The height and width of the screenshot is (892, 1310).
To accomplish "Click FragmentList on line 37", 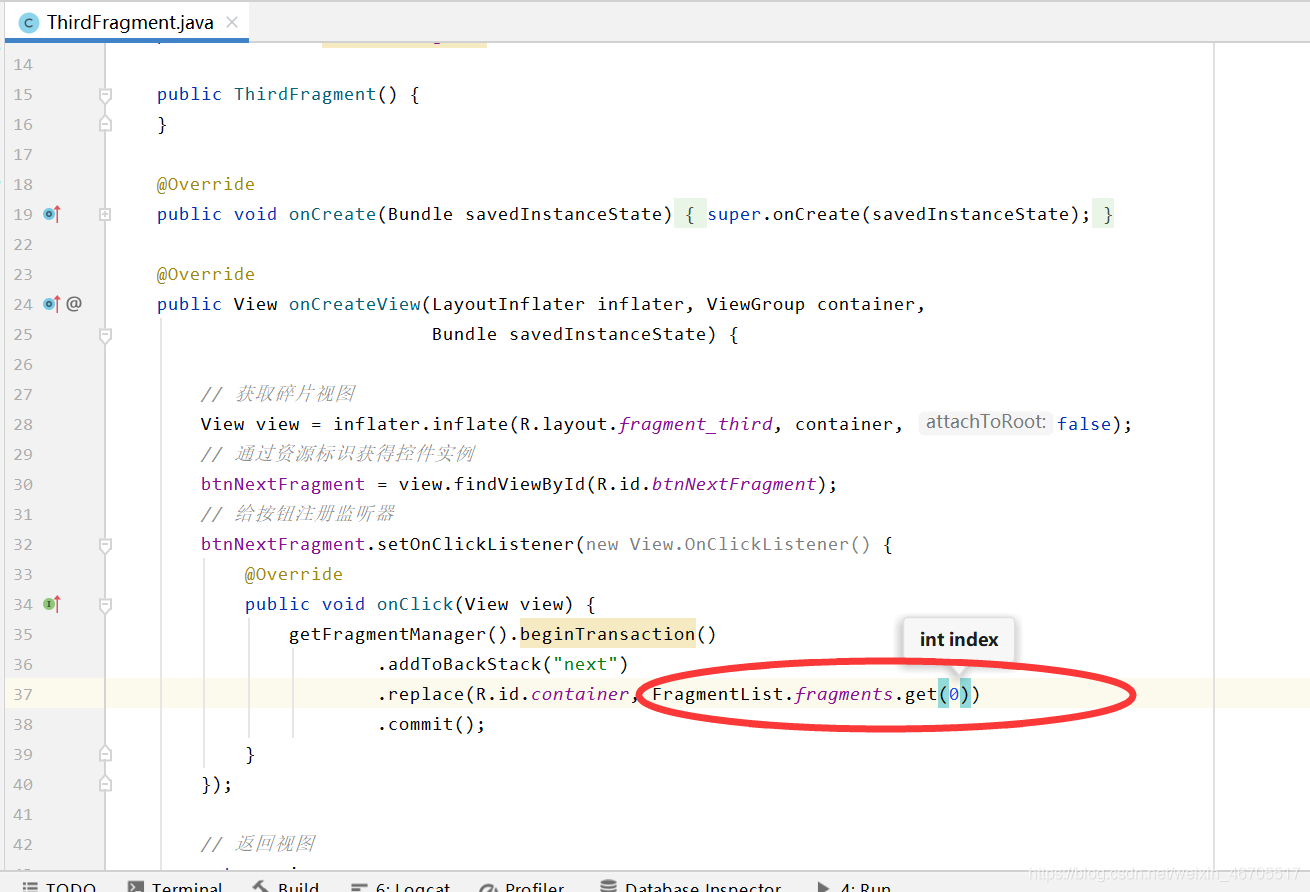I will tap(718, 694).
